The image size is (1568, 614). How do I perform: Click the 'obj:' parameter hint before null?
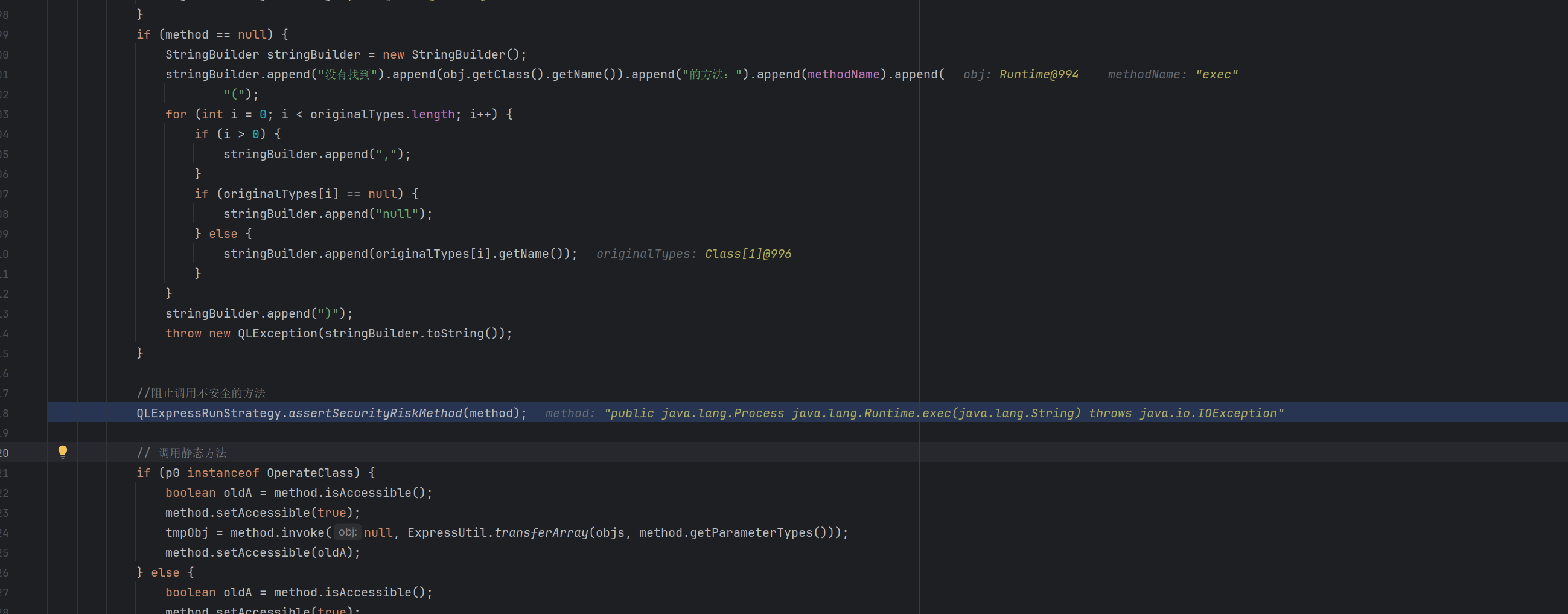(x=348, y=532)
